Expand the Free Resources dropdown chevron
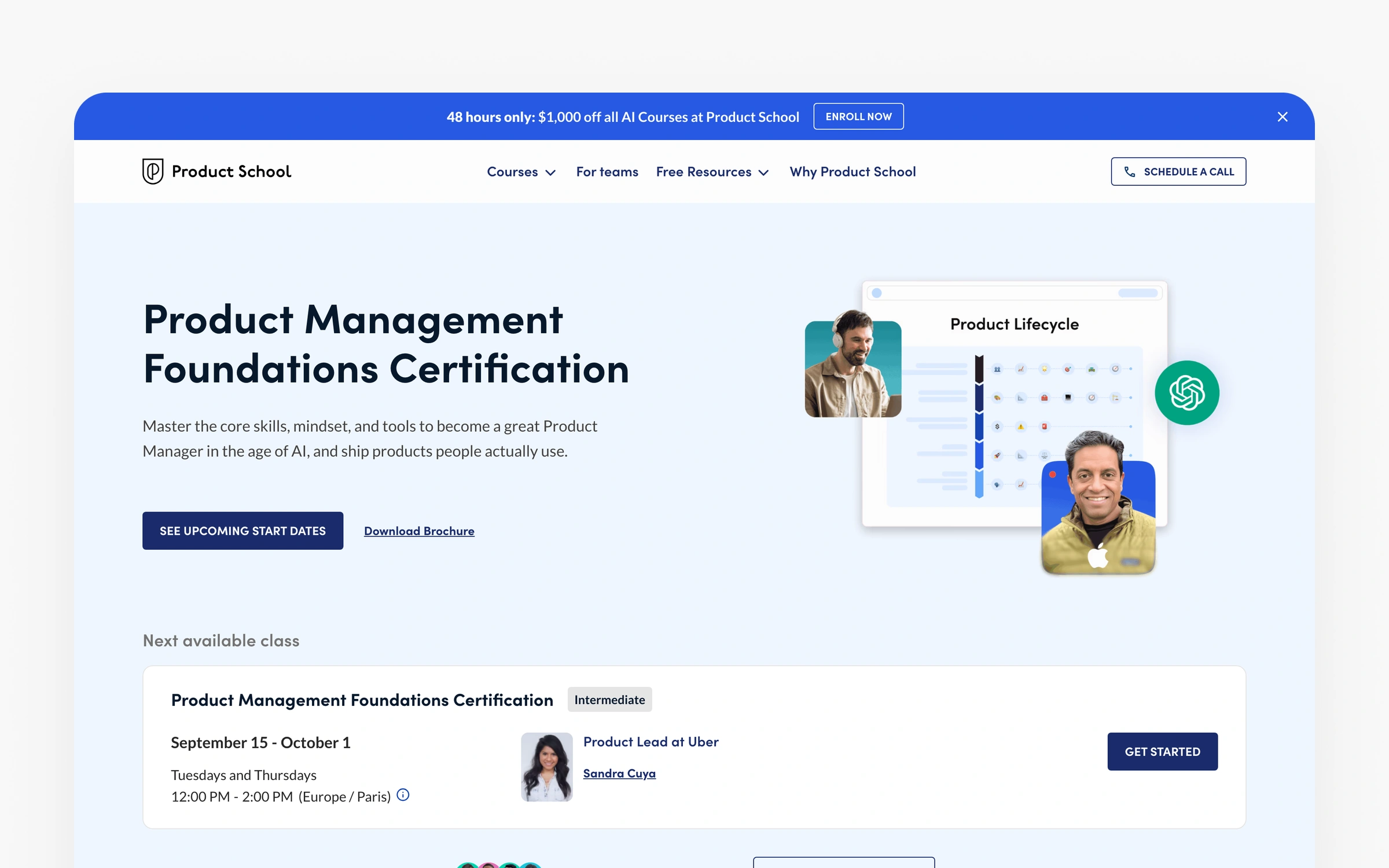The height and width of the screenshot is (868, 1389). 763,172
